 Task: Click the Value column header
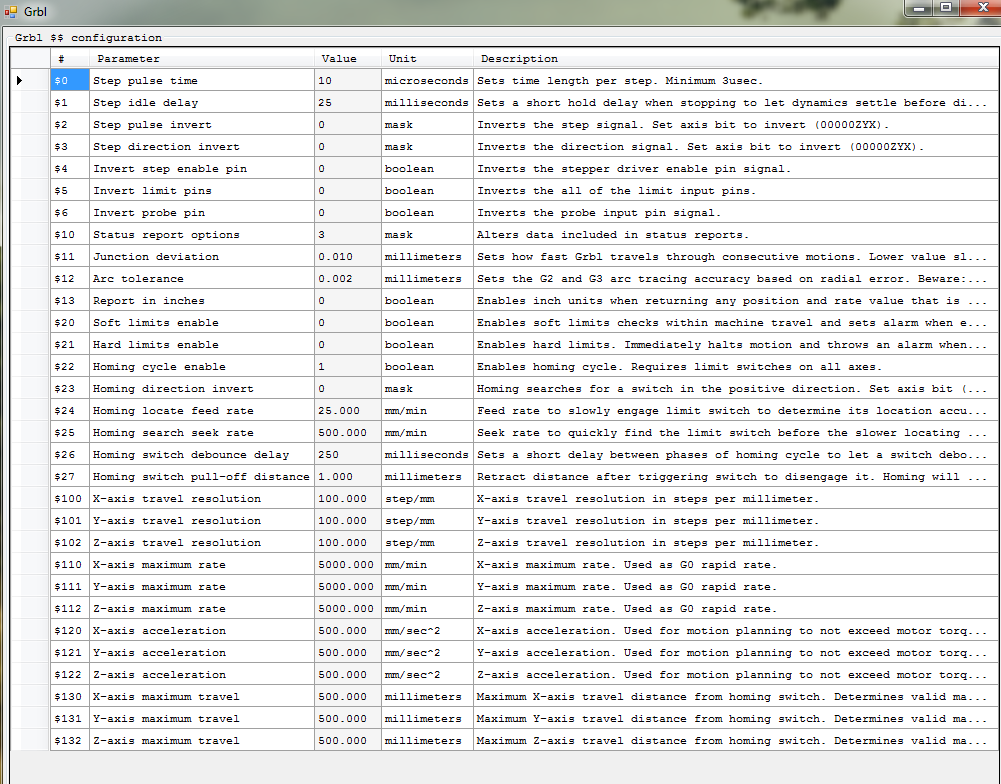tap(347, 59)
